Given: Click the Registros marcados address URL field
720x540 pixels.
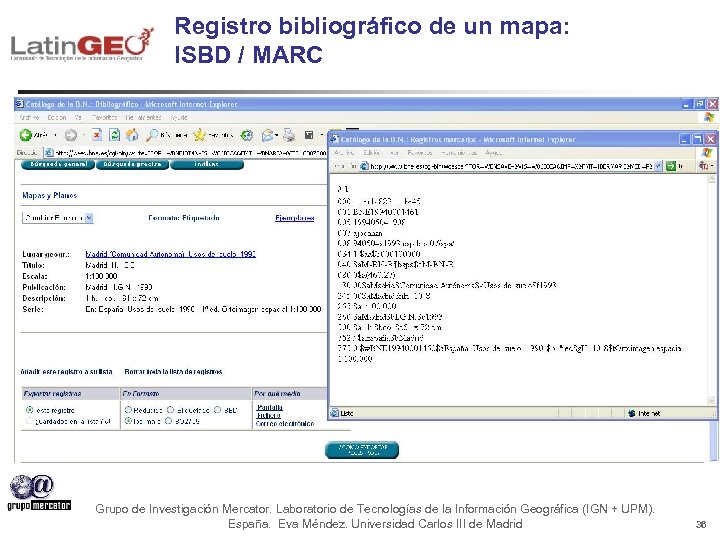Looking at the screenshot, I should pyautogui.click(x=512, y=166).
